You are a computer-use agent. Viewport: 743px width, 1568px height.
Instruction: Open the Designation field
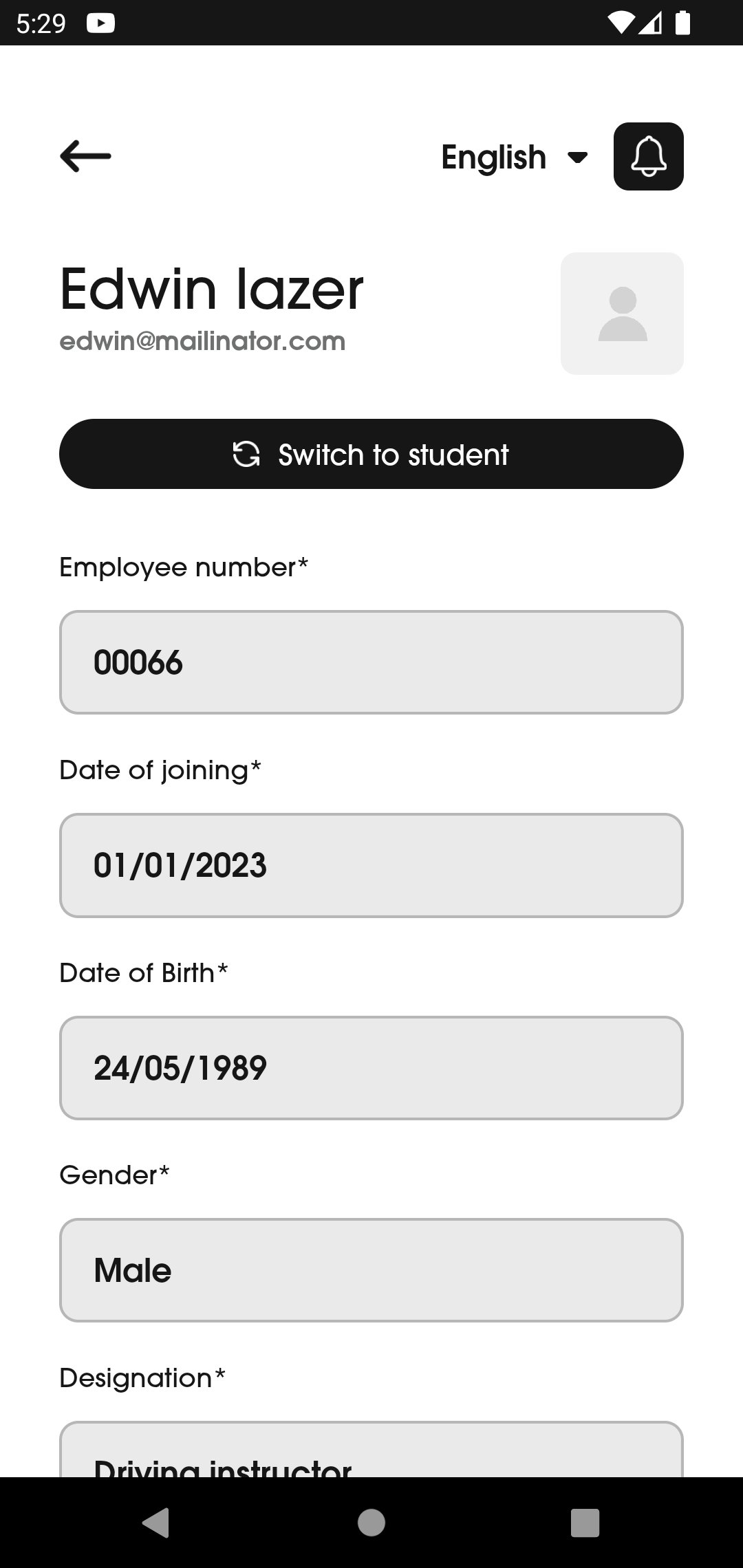point(371,1451)
